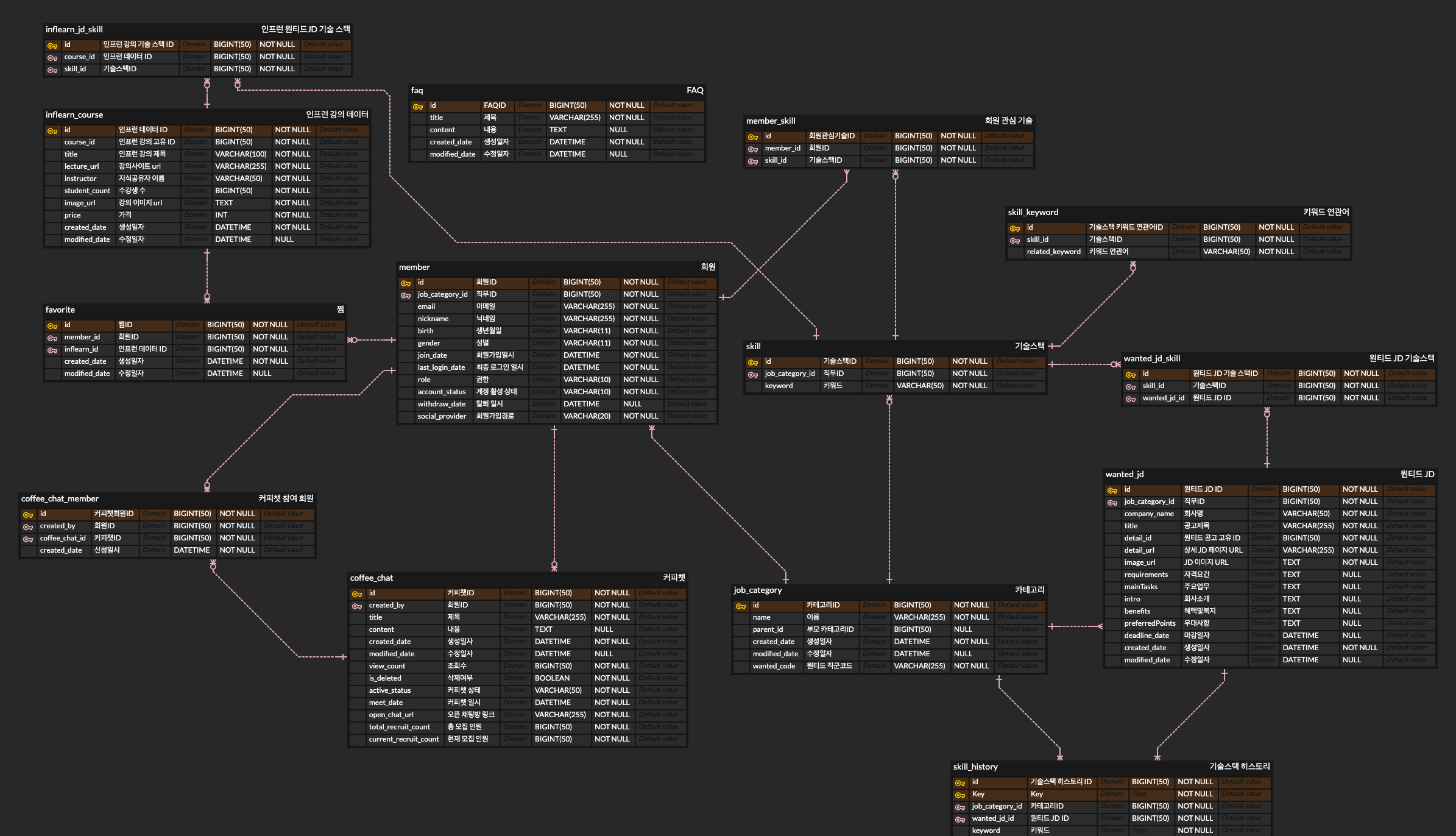Click the faq table name
This screenshot has height=836, width=1456.
(417, 90)
